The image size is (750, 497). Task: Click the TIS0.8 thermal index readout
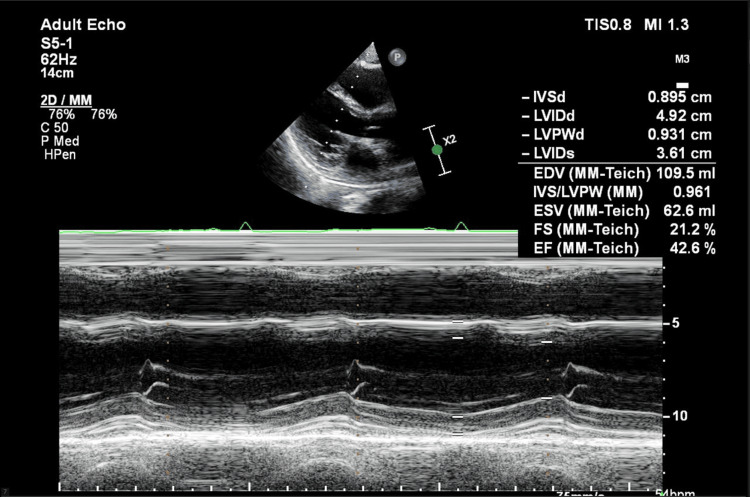coord(608,25)
